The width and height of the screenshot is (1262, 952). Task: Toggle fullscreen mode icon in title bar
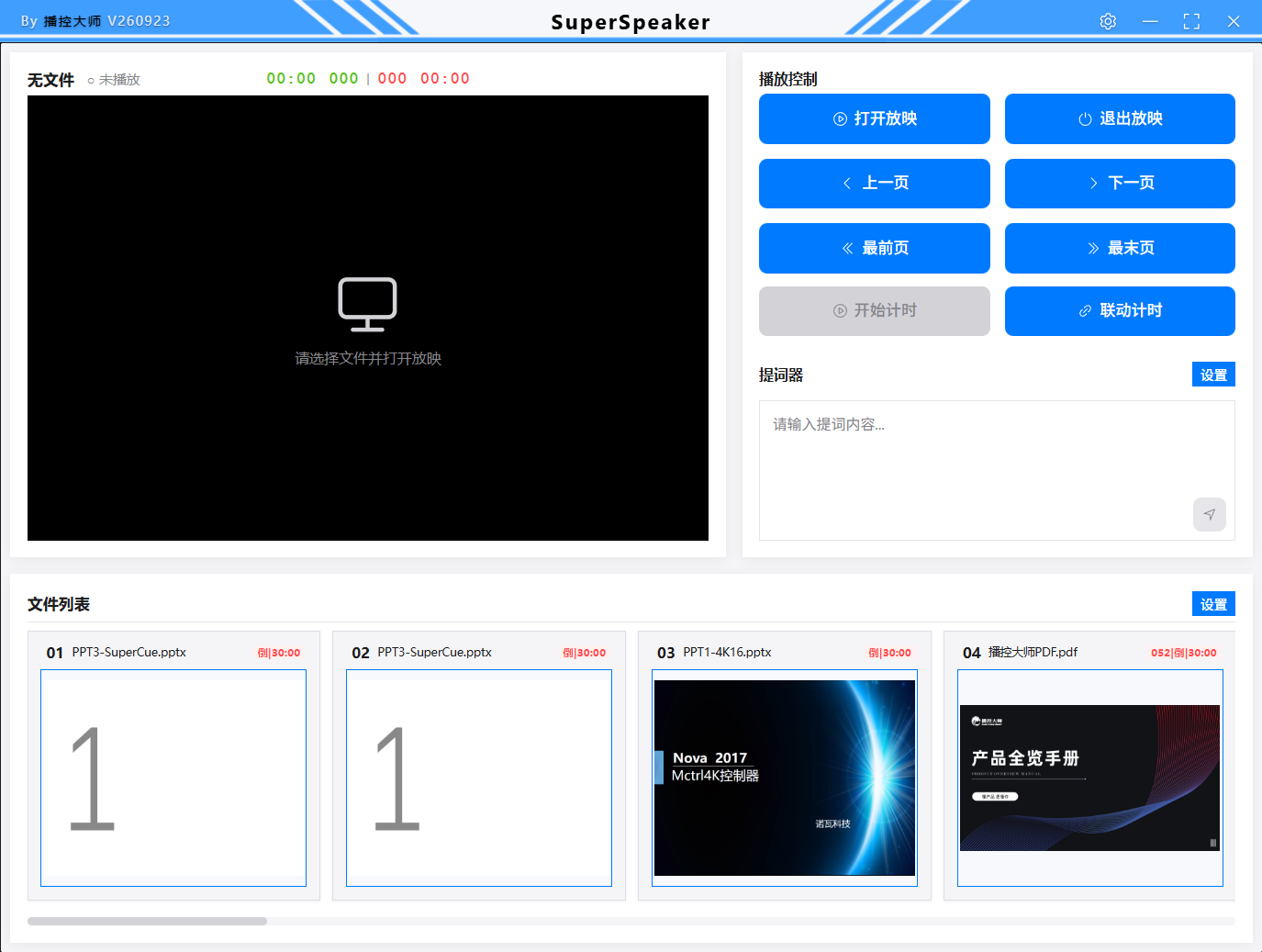click(1191, 21)
